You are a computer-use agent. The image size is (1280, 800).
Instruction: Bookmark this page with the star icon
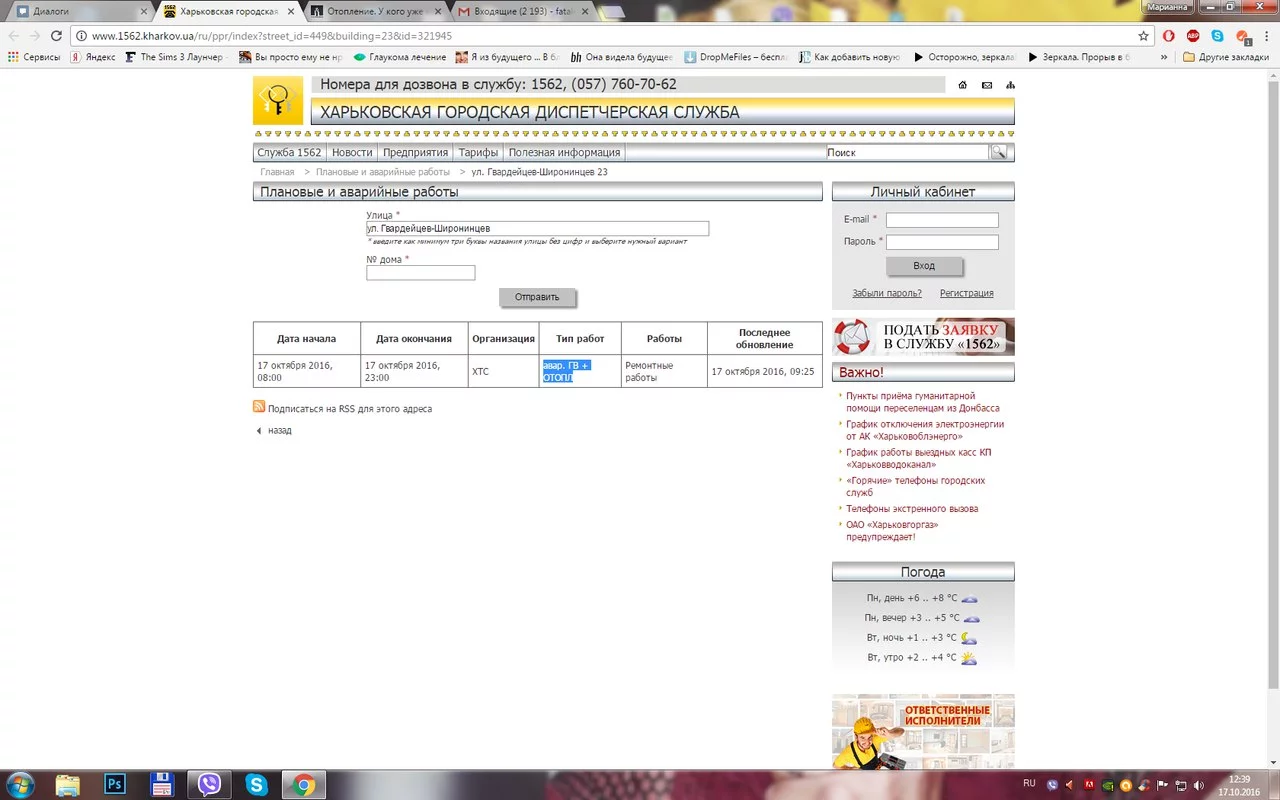click(x=1143, y=35)
